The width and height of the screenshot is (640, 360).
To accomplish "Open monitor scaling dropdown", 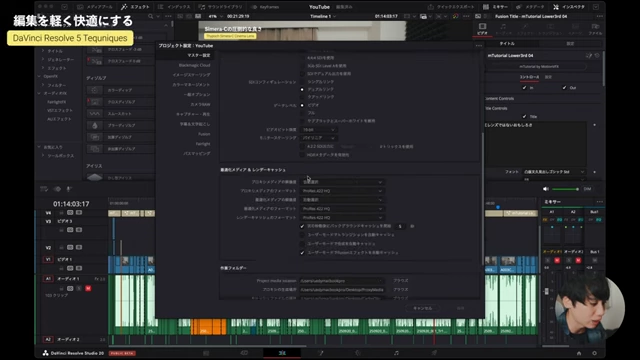I will point(318,138).
